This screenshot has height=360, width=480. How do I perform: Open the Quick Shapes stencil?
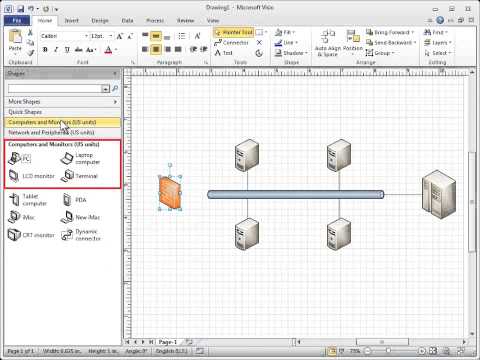tap(62, 112)
